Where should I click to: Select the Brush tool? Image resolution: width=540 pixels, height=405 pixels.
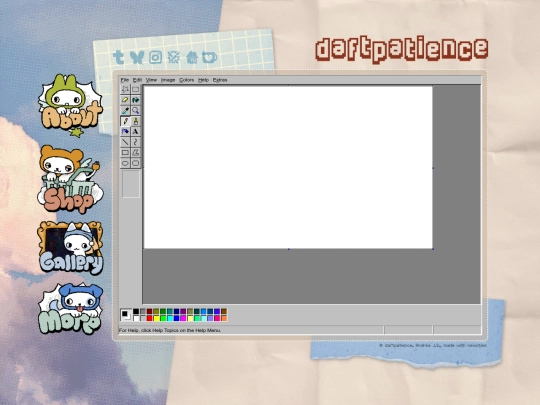[x=135, y=121]
